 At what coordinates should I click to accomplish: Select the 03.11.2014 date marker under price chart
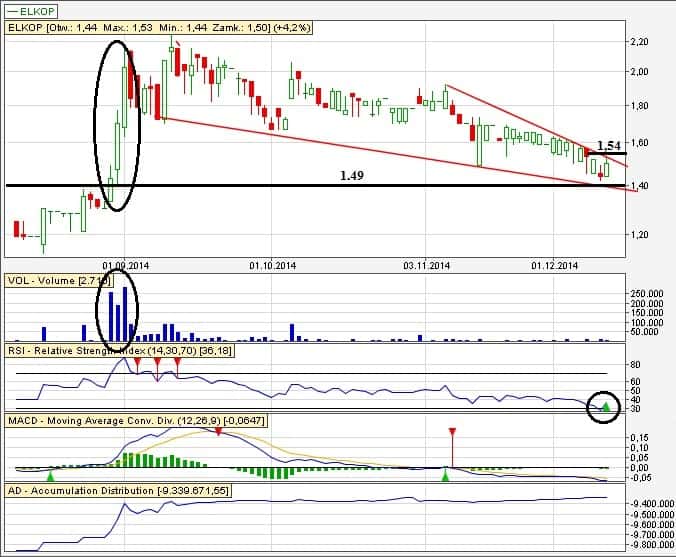tap(428, 266)
